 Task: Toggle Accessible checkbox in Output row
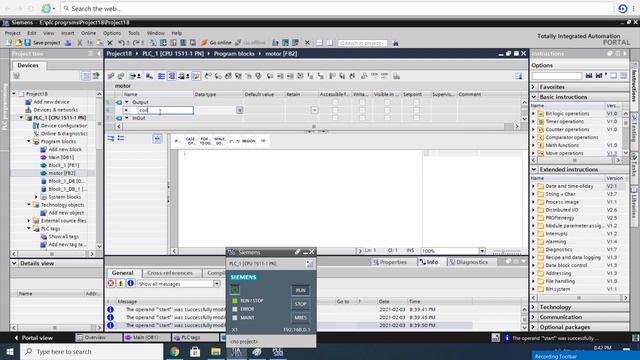click(x=335, y=102)
